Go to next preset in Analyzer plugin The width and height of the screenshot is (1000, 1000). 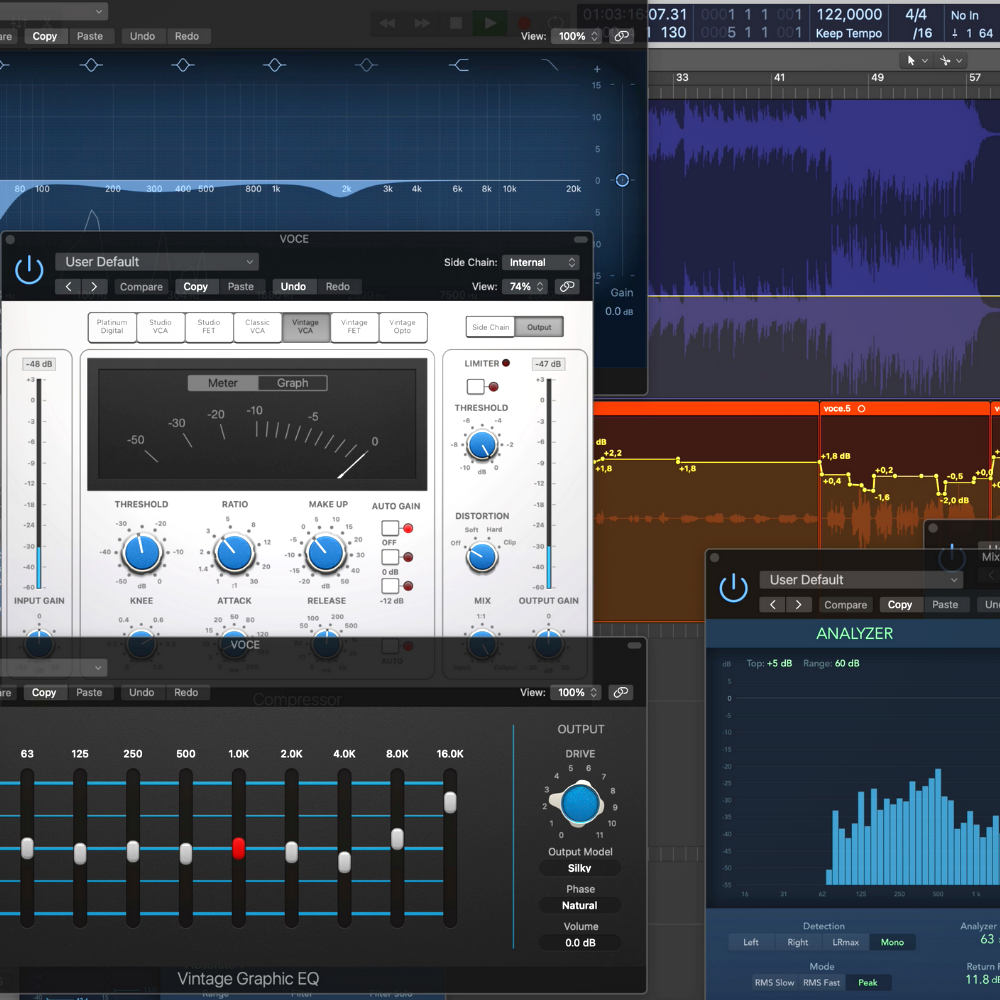tap(798, 605)
